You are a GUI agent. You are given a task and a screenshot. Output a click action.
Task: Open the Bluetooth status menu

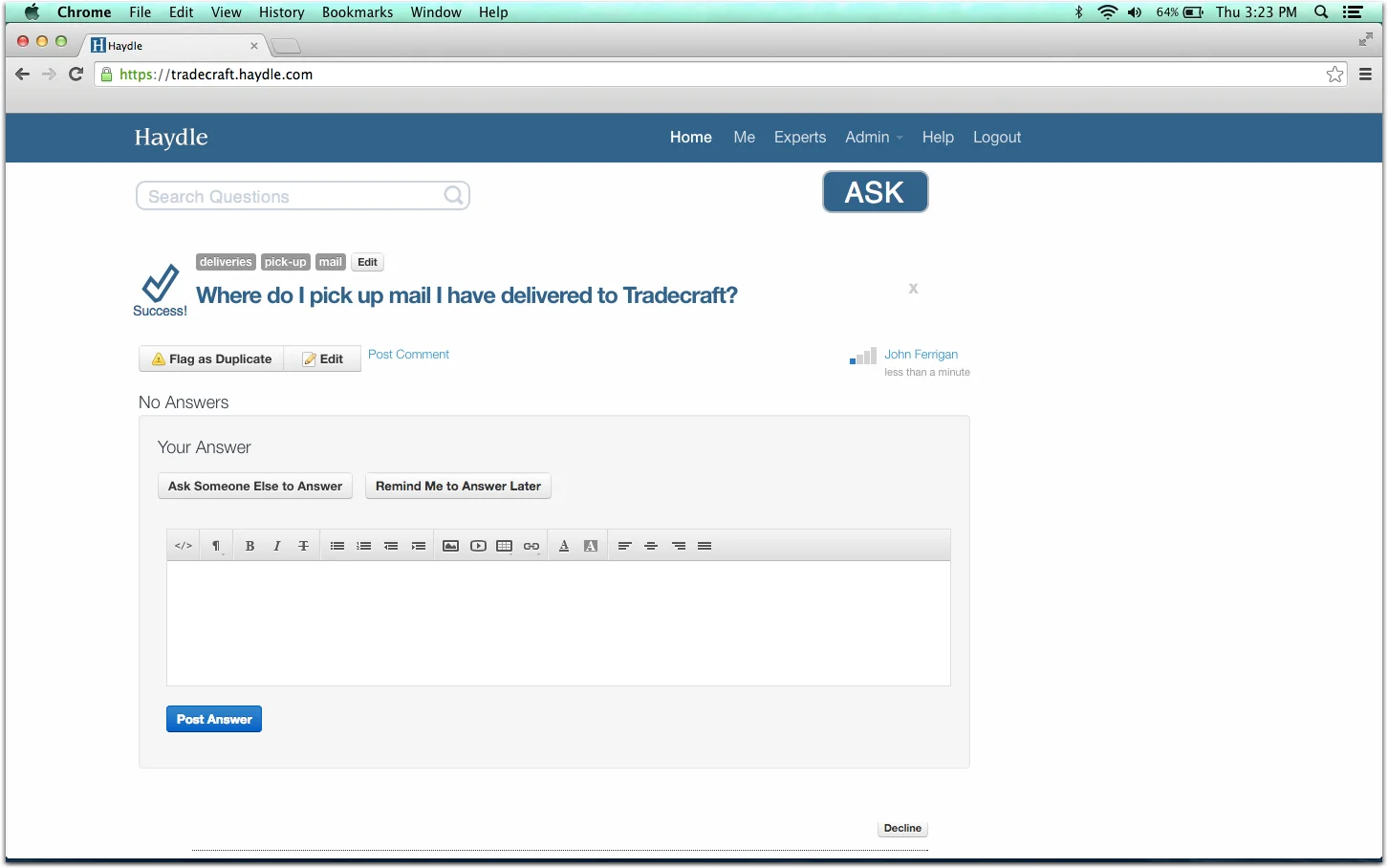click(1079, 12)
